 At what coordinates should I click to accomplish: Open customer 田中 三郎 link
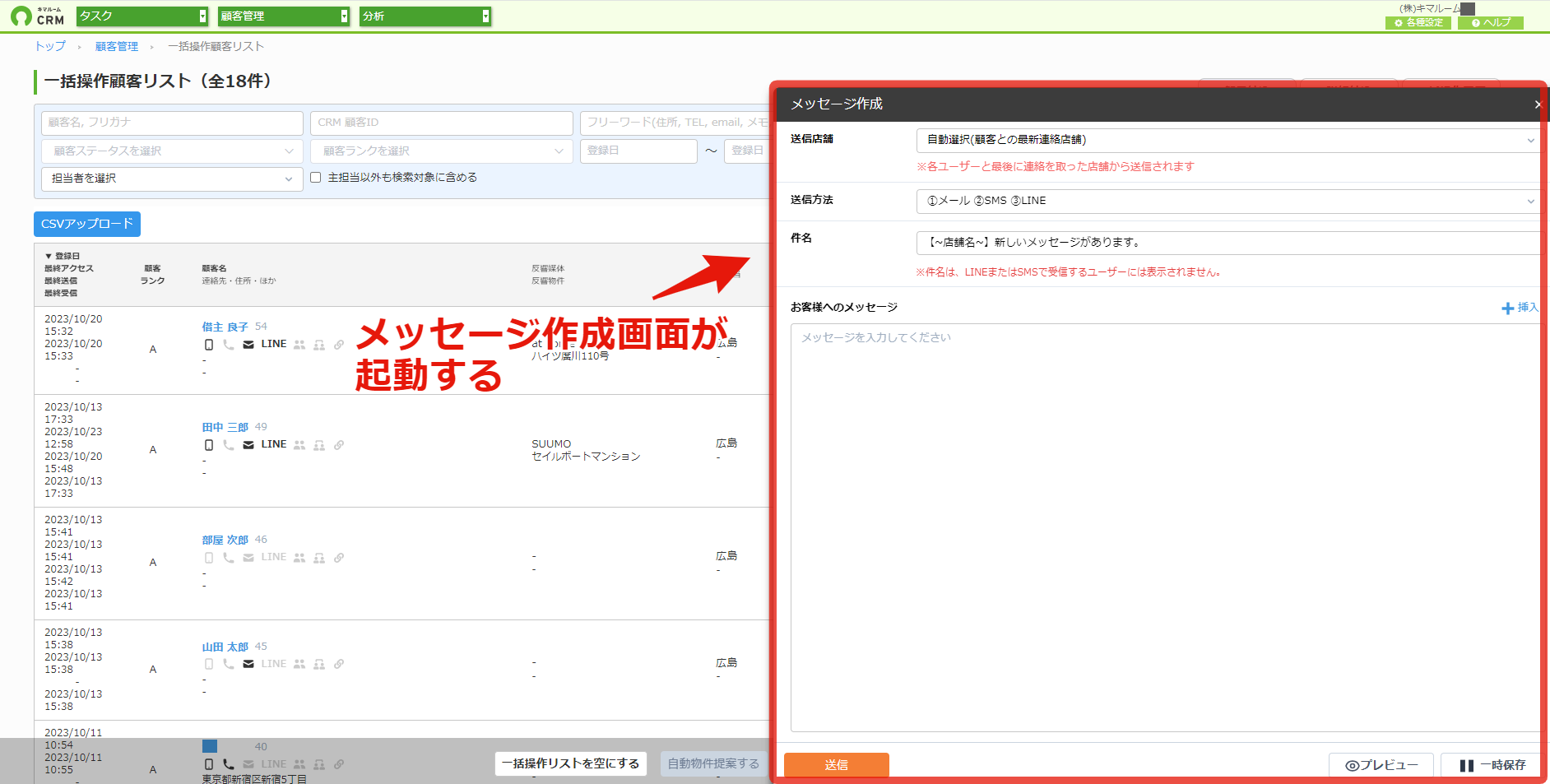(225, 428)
